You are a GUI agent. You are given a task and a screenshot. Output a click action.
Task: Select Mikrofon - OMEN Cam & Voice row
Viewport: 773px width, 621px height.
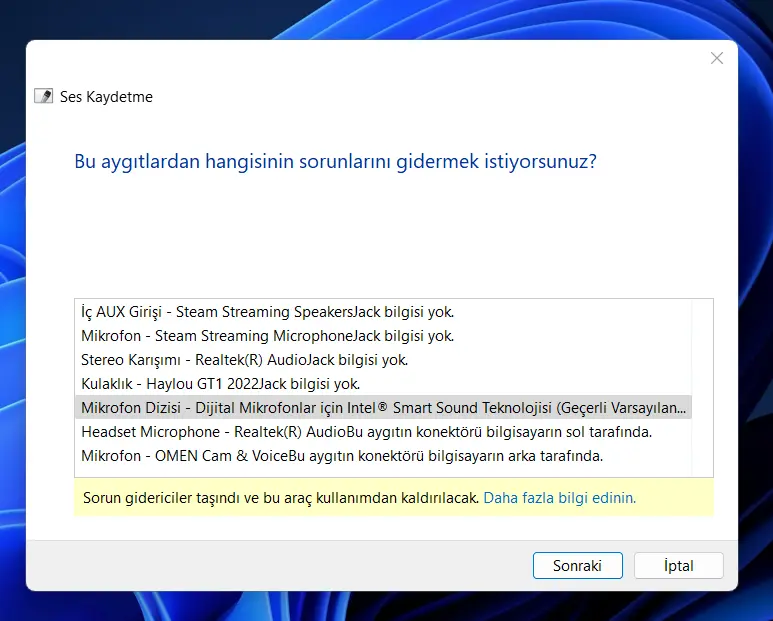coord(384,456)
